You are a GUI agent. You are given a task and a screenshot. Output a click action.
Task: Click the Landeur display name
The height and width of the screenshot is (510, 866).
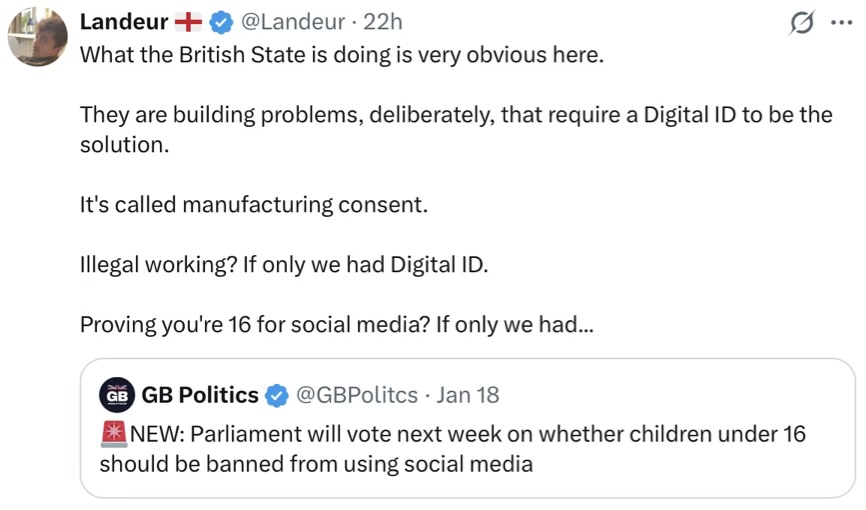point(123,22)
